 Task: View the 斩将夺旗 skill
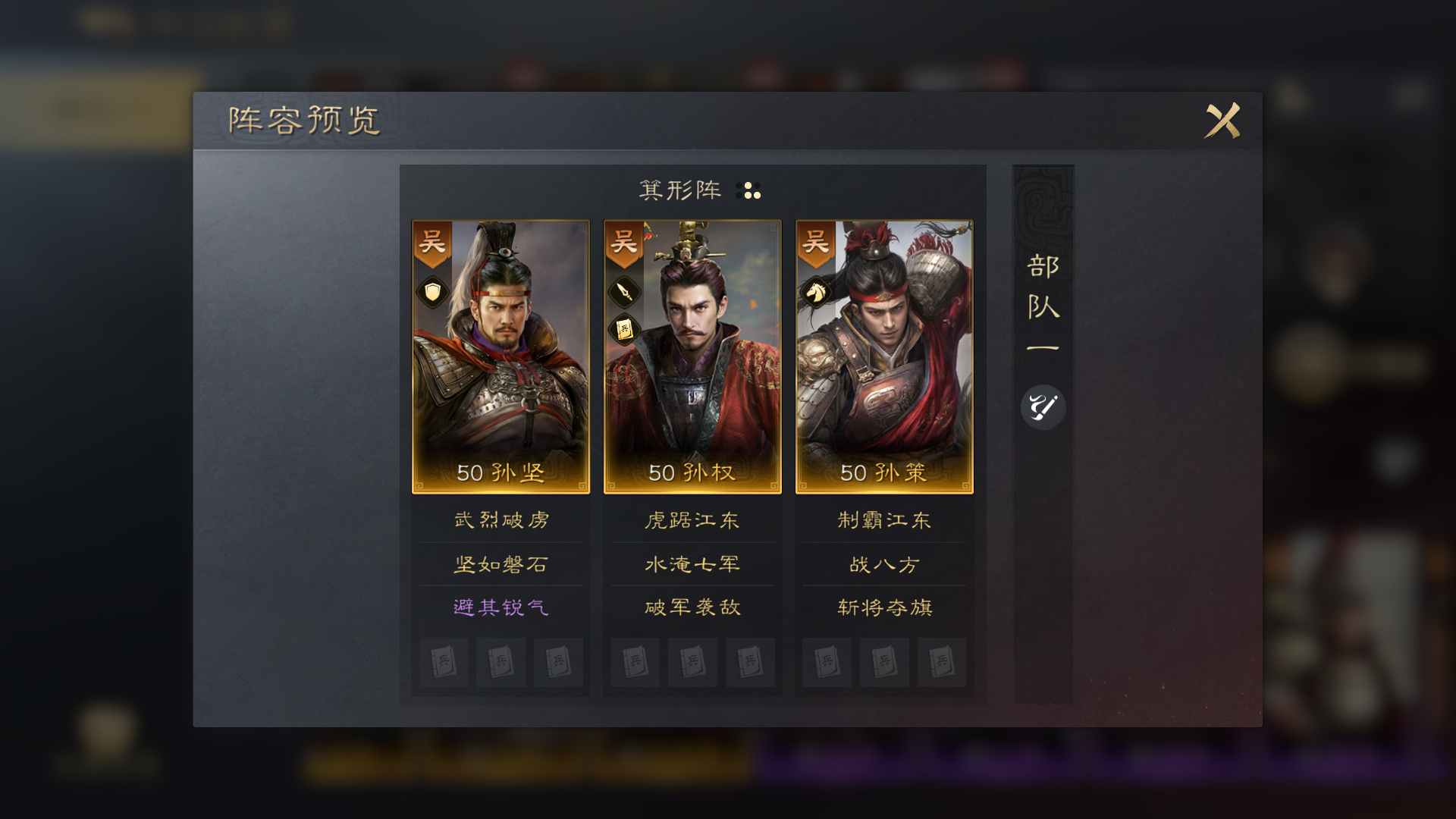point(884,607)
